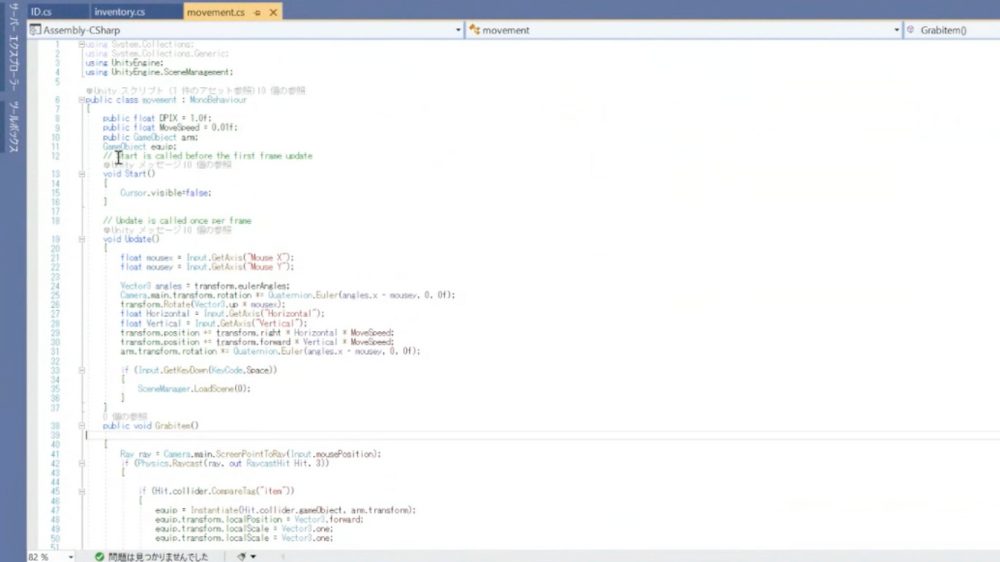Collapse the GetKeyDown Space if block
This screenshot has width=1000, height=562.
pos(82,370)
